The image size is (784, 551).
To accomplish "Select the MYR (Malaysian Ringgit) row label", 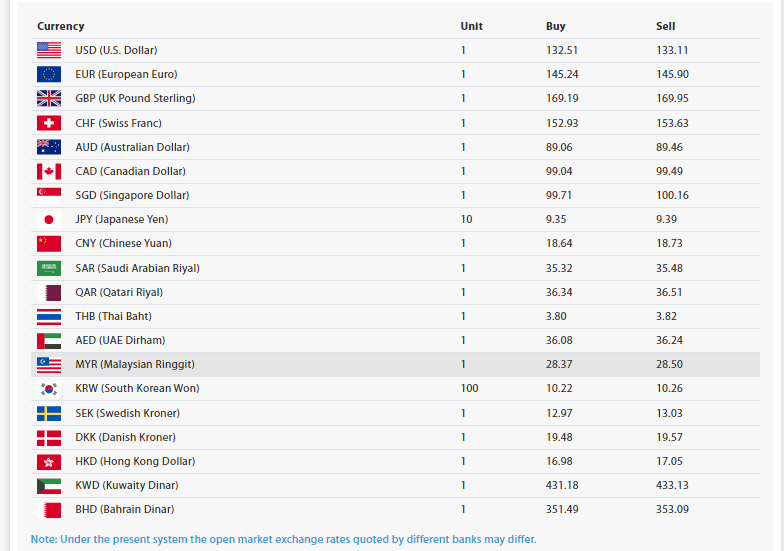I will (135, 364).
